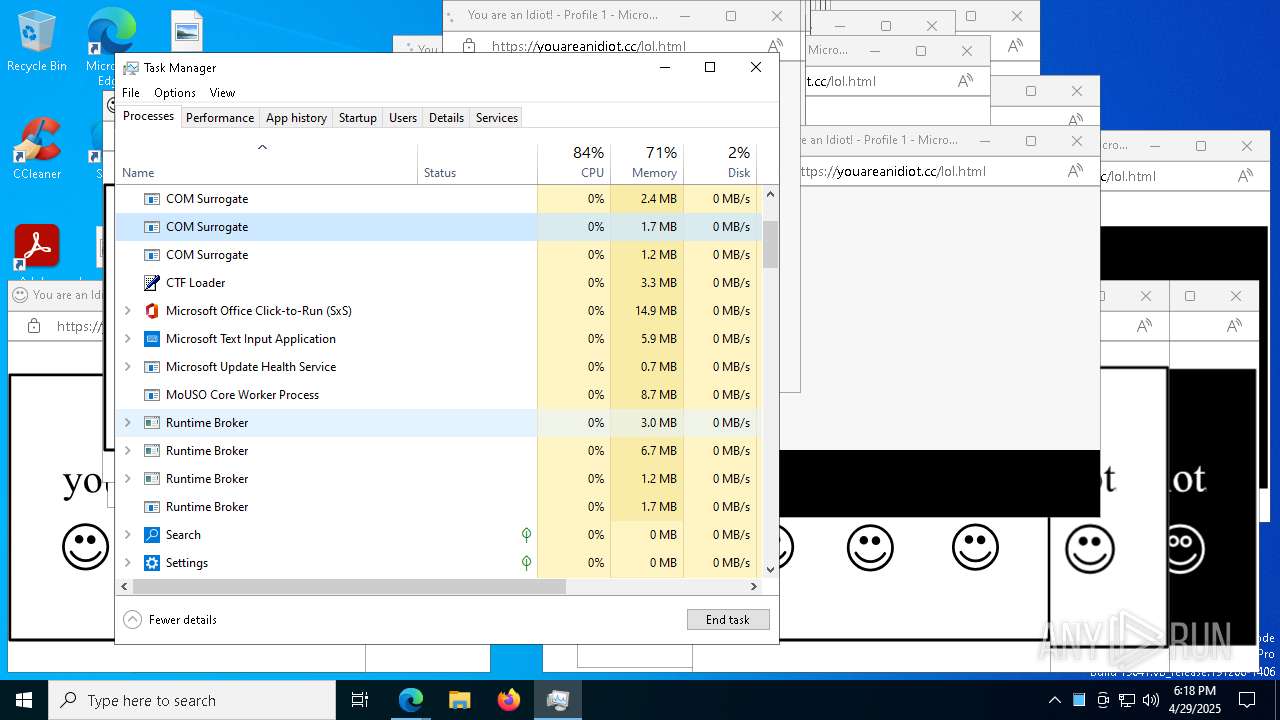Open Task View on the taskbar
This screenshot has width=1280, height=720.
(x=360, y=700)
